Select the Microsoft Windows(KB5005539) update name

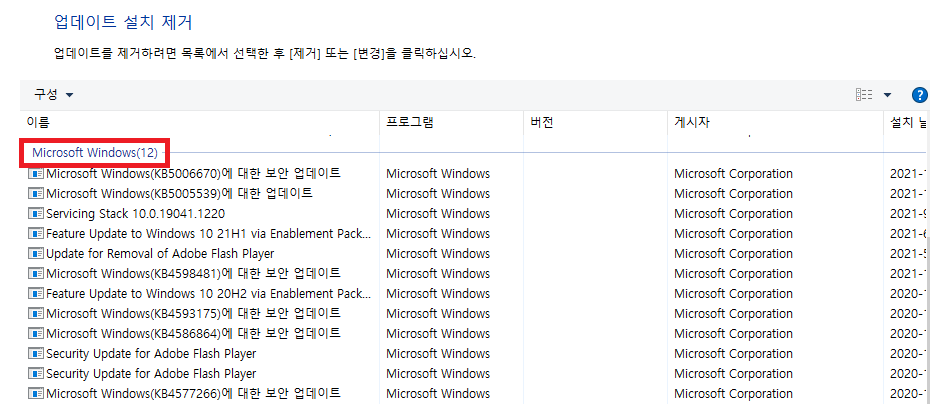coord(179,193)
